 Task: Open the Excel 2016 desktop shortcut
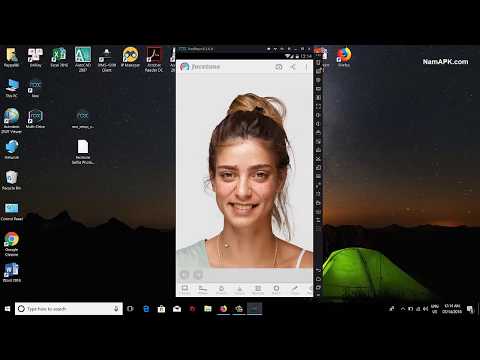point(59,57)
